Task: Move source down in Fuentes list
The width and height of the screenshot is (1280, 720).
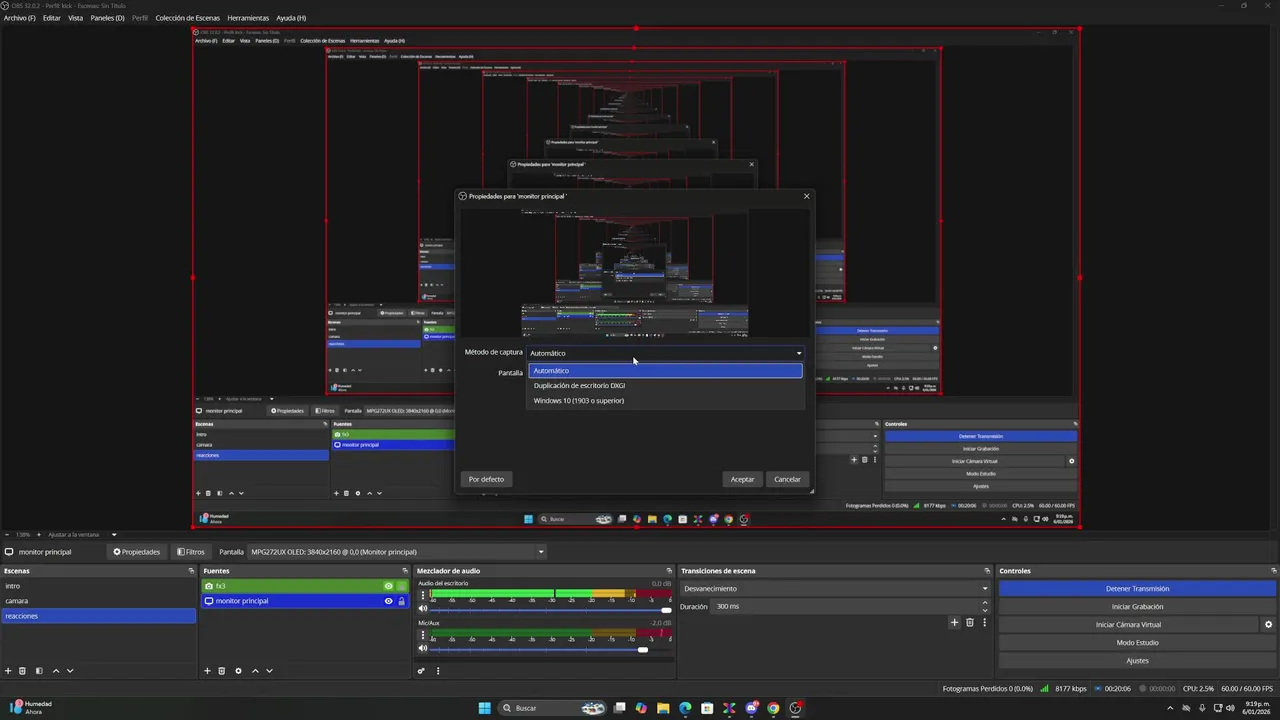Action: tap(269, 671)
